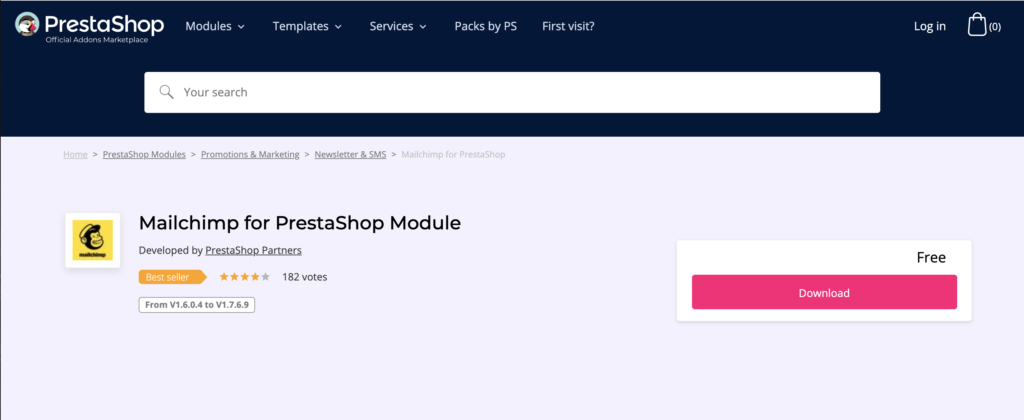Open the shopping cart bag icon
This screenshot has height=420, width=1024.
pos(977,25)
